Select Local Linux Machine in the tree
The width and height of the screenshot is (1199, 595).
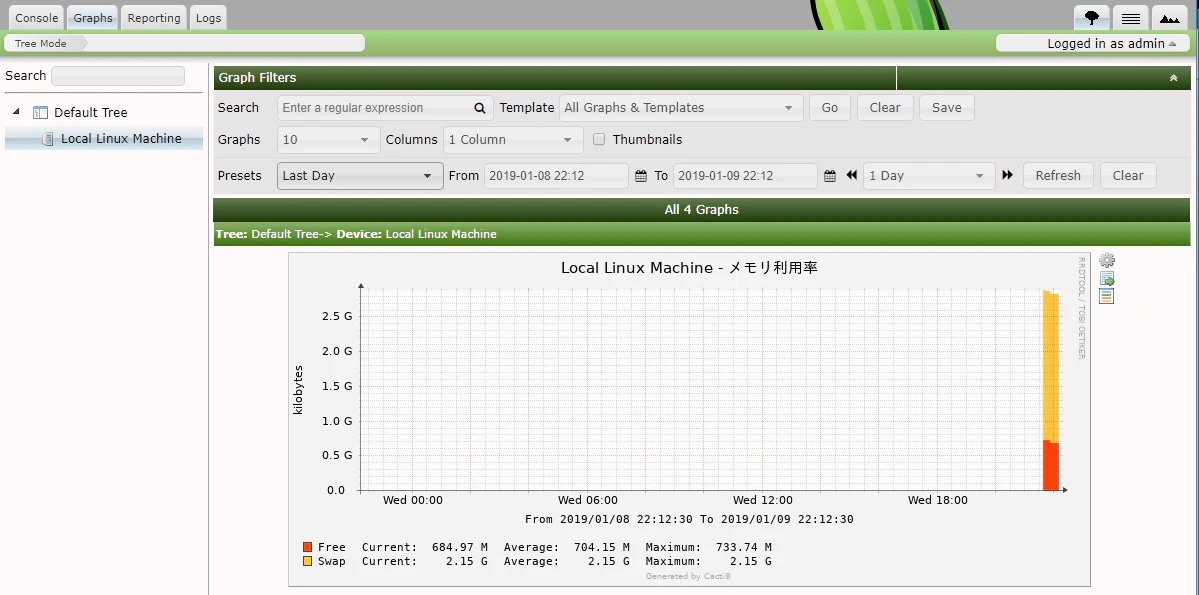[121, 138]
